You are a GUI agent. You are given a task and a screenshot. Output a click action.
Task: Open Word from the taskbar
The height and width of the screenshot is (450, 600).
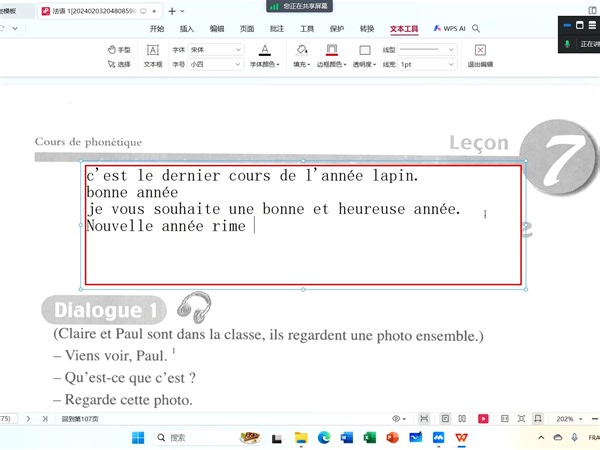[x=347, y=438]
